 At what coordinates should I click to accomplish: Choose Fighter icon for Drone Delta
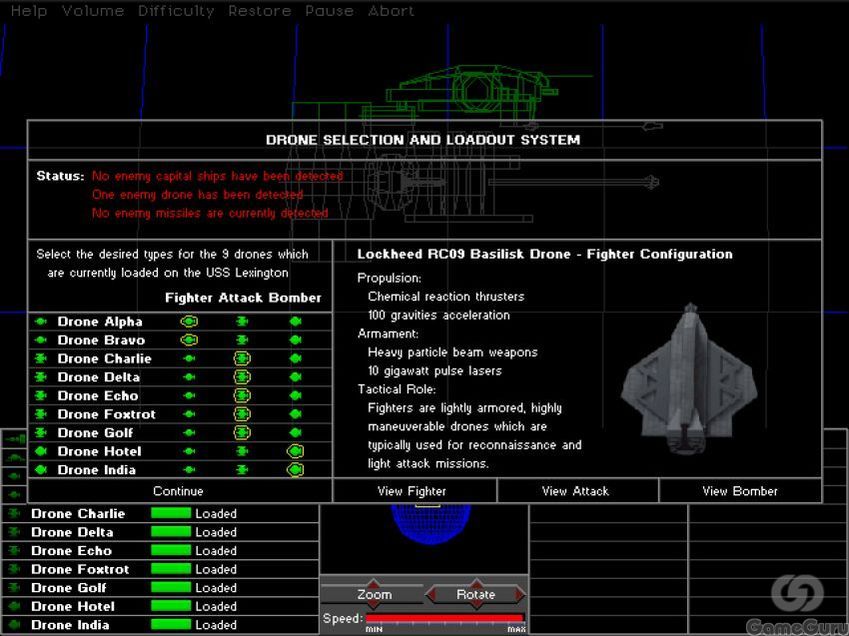coord(189,377)
